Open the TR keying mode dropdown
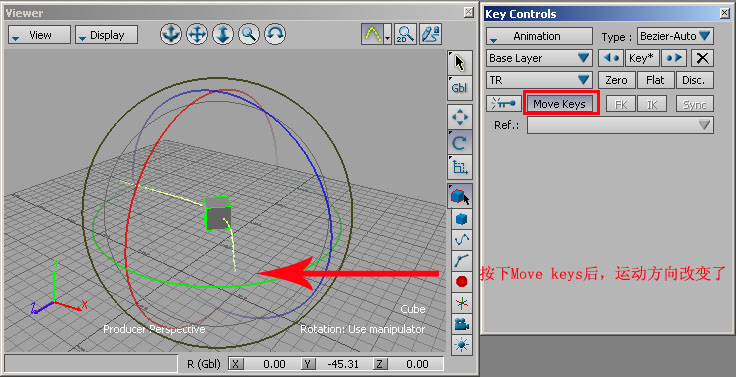Screen dimensions: 736x377 (x=539, y=80)
